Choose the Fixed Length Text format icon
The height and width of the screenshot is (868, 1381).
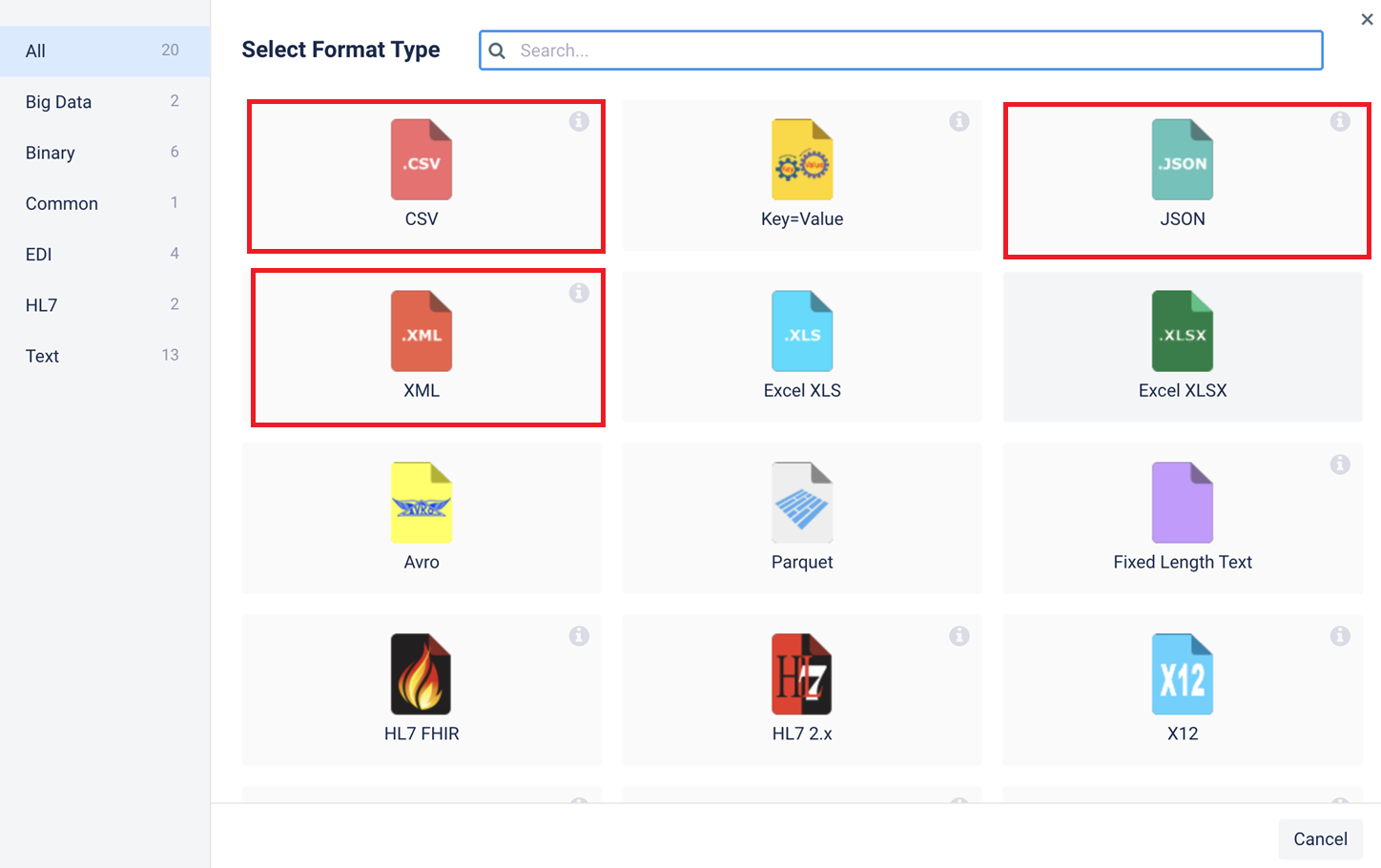click(1183, 503)
